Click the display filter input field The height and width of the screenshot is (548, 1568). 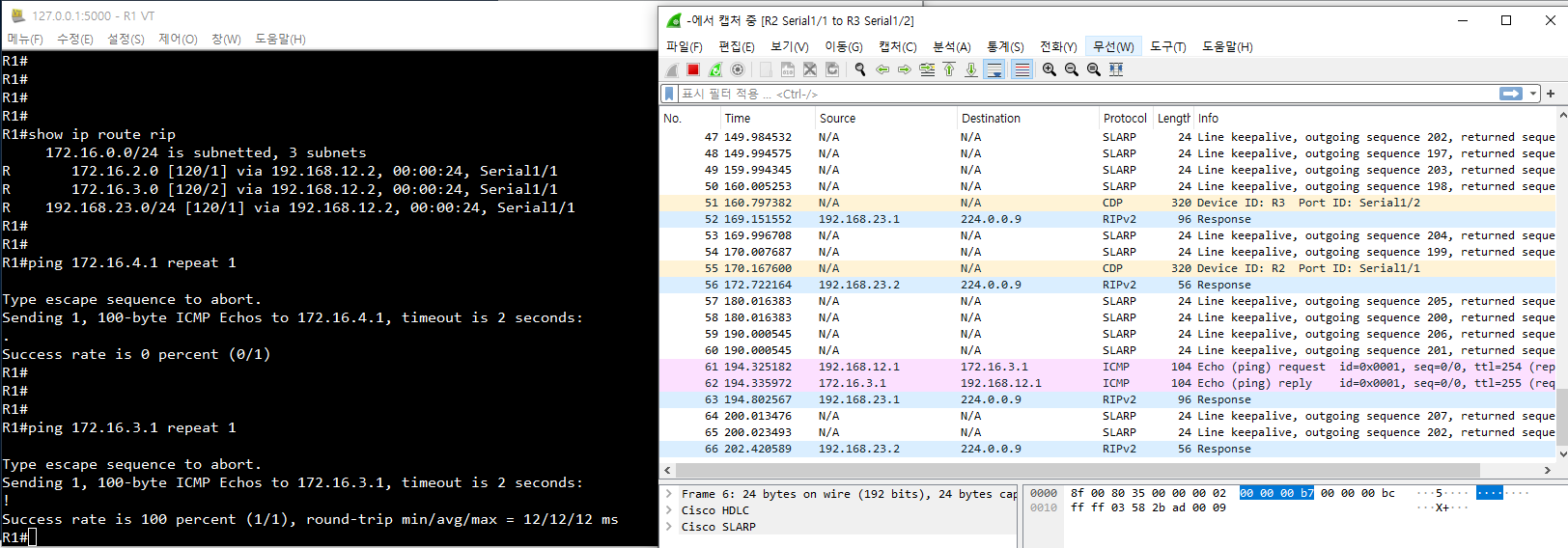point(1087,94)
